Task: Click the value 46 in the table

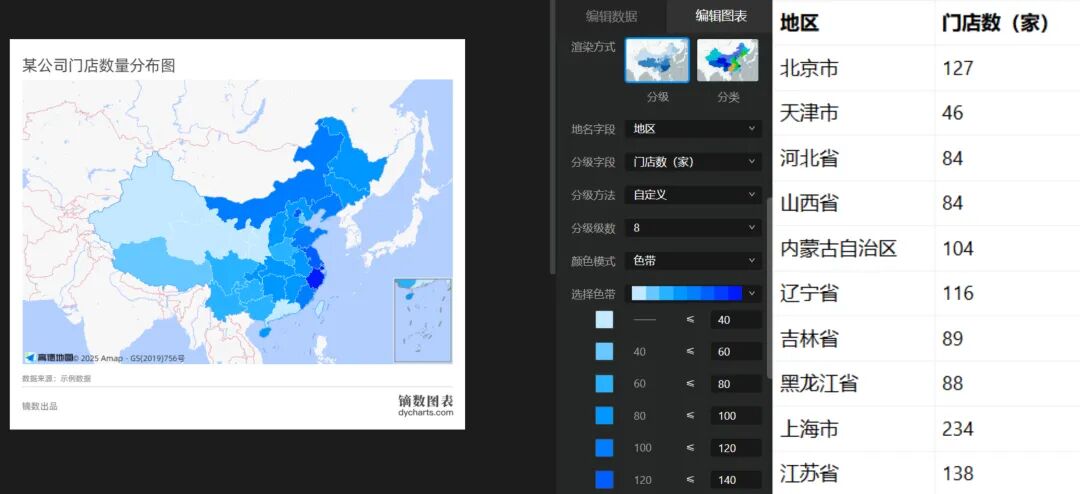Action: click(x=953, y=113)
